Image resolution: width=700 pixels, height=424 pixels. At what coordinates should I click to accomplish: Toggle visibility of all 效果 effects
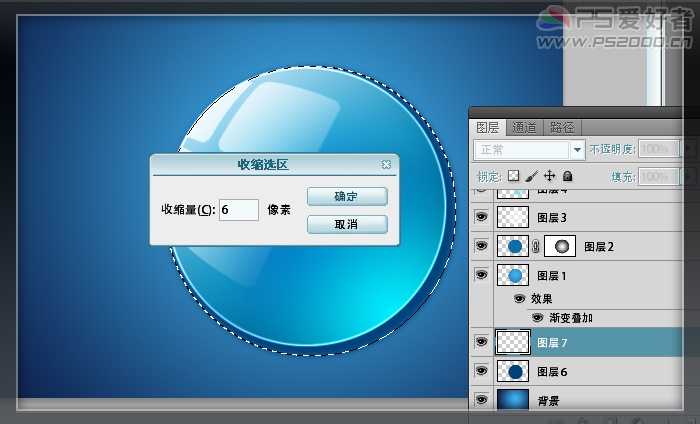519,298
